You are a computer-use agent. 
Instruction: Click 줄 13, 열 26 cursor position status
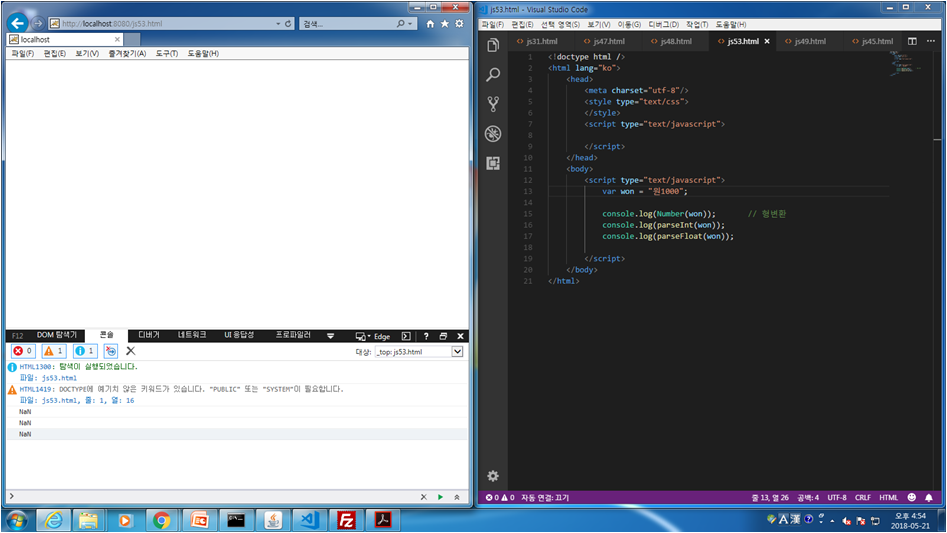click(770, 498)
